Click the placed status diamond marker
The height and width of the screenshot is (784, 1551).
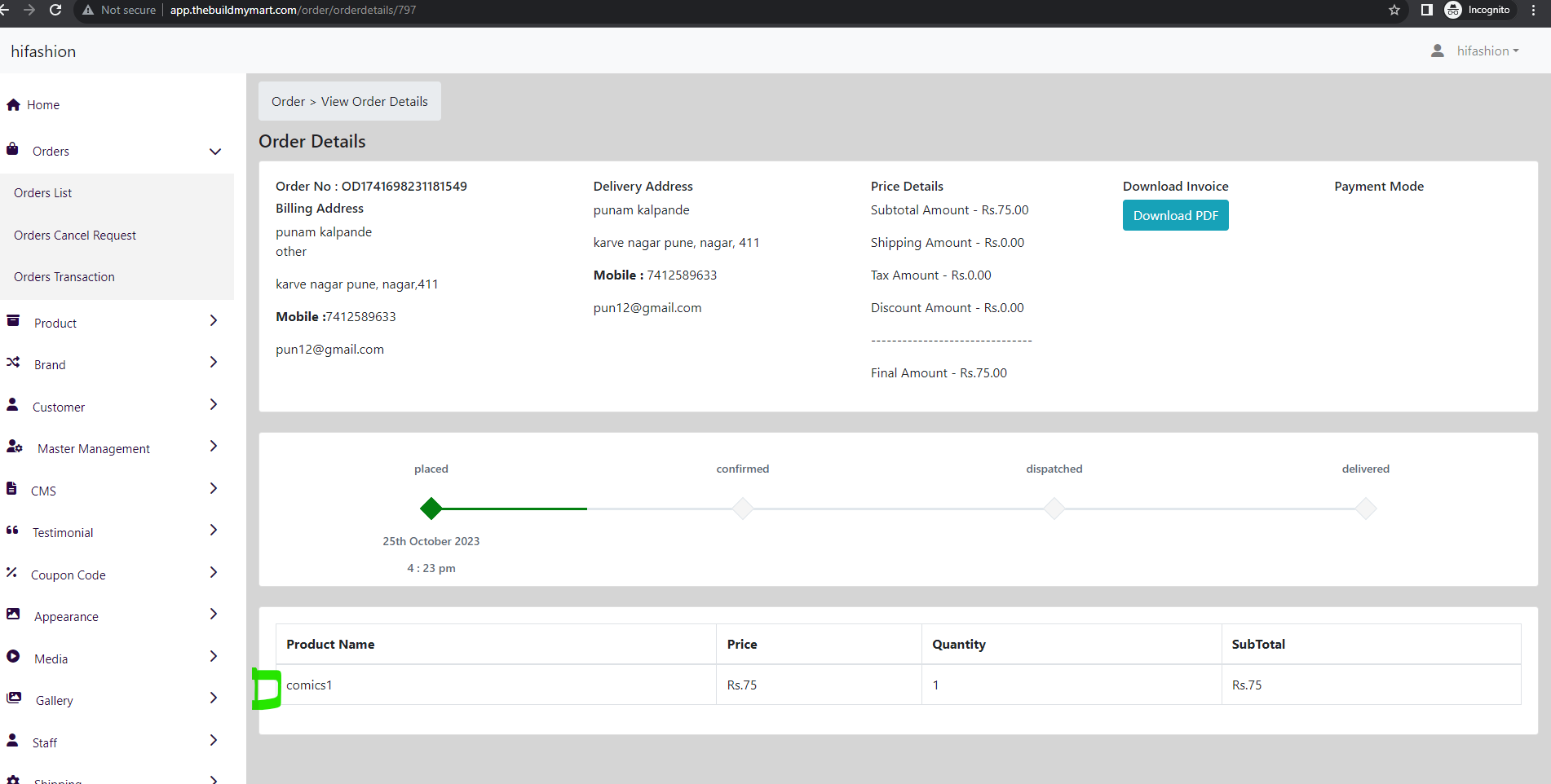(431, 509)
